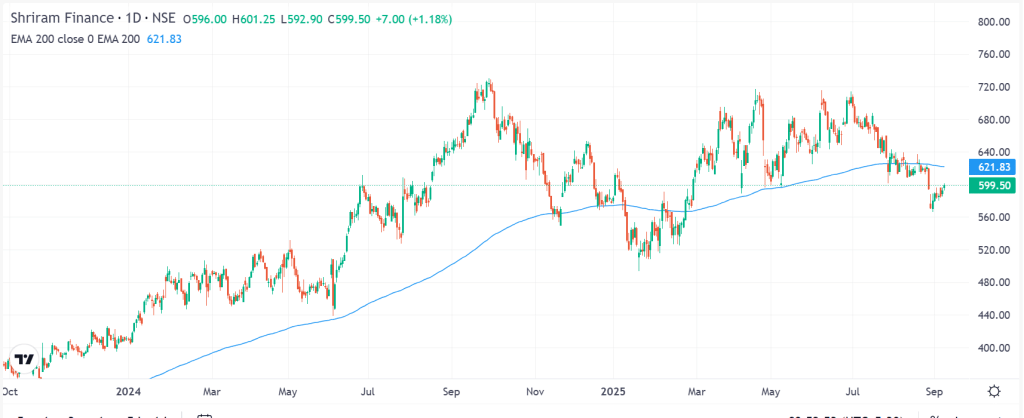Click the 400.00 price scale label
The width and height of the screenshot is (1024, 418).
(995, 348)
